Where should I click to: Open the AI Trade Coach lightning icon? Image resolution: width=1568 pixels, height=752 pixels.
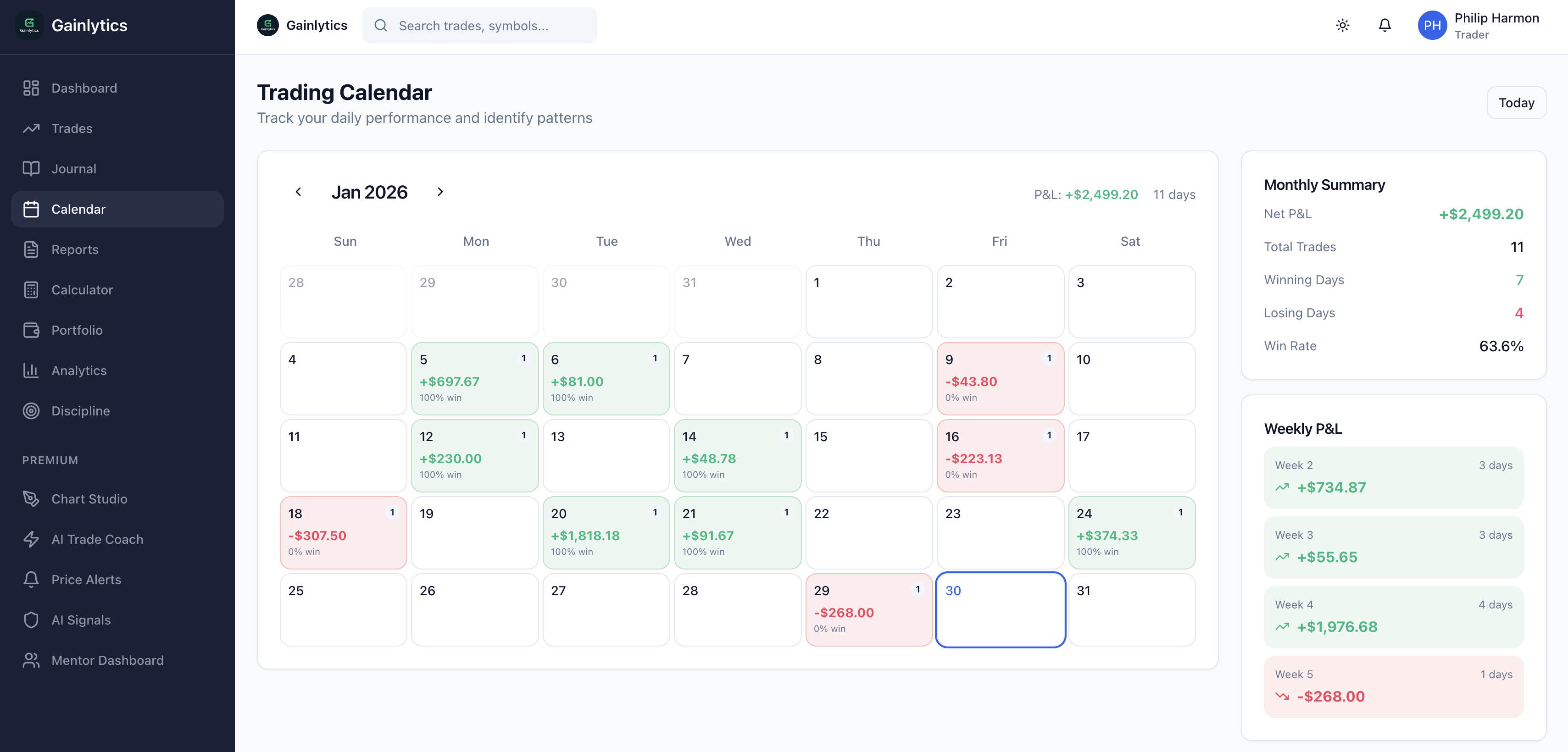click(x=31, y=539)
